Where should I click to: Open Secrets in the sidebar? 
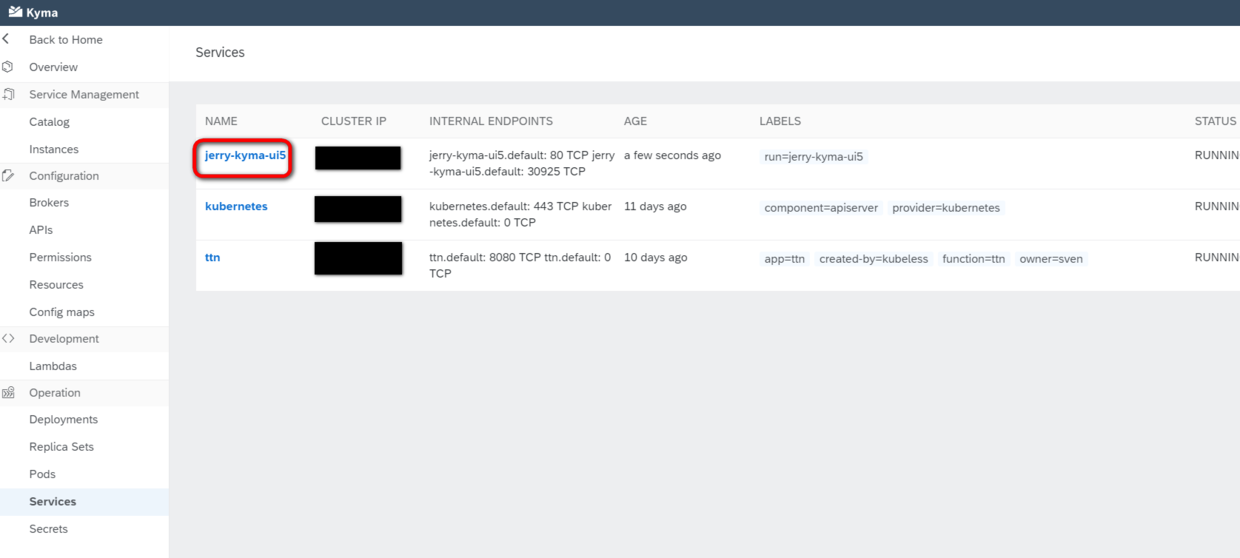coord(48,529)
